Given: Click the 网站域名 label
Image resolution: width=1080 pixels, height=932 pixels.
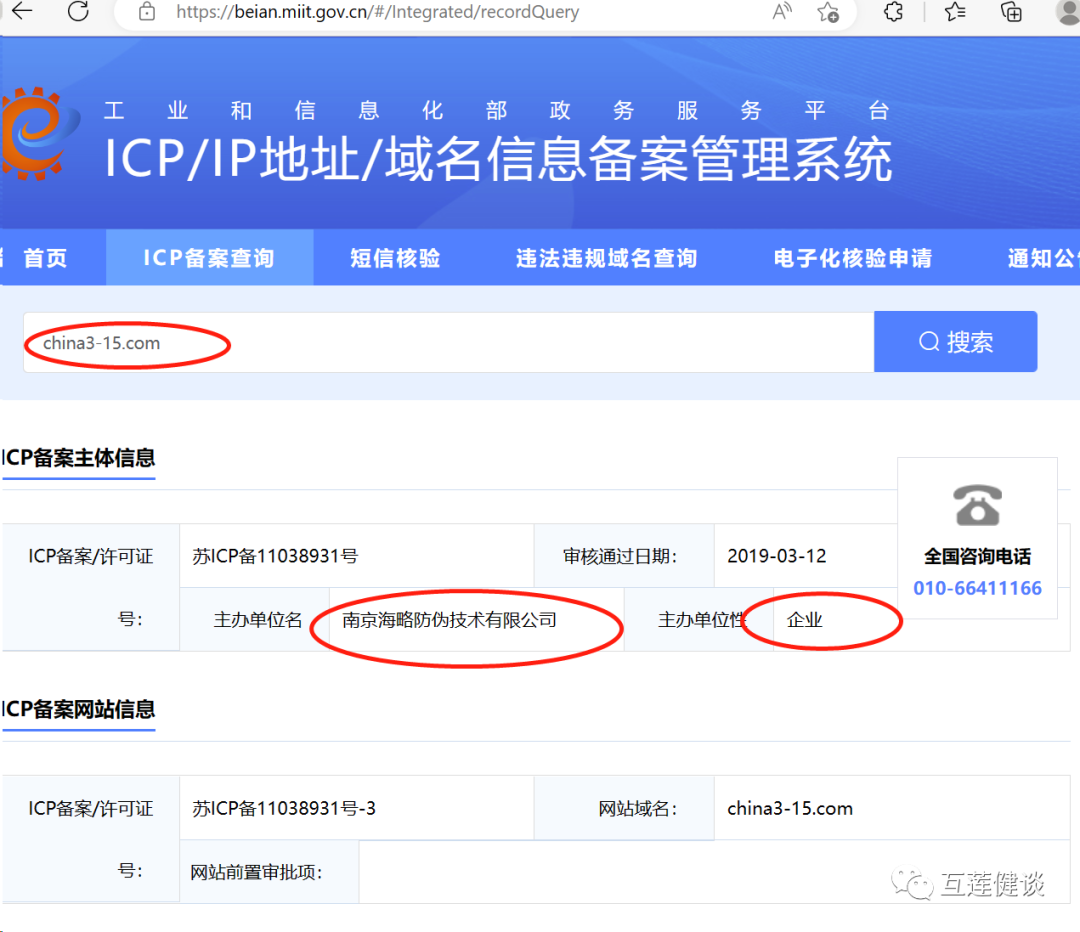Looking at the screenshot, I should [x=637, y=808].
